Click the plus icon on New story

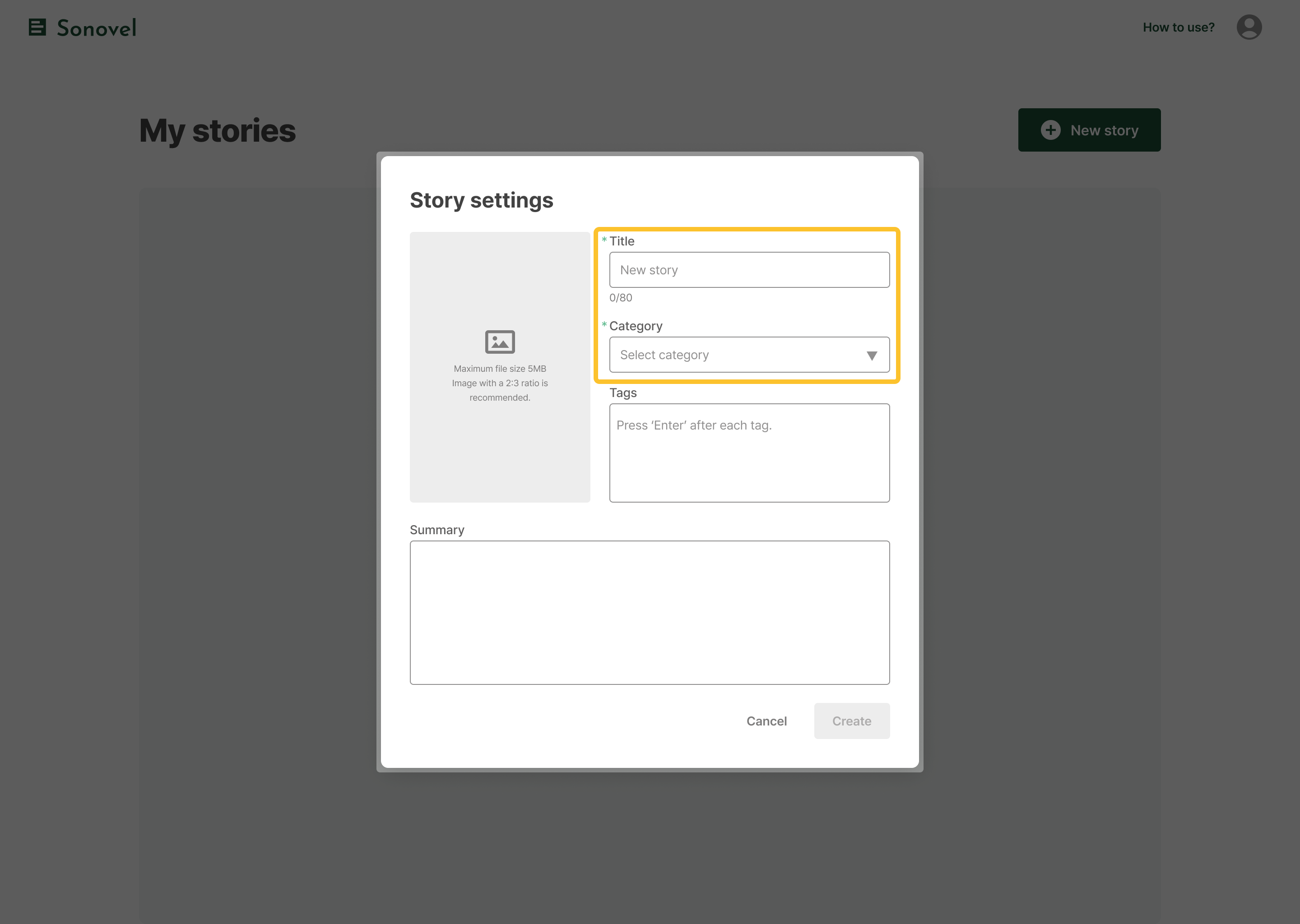[1050, 130]
